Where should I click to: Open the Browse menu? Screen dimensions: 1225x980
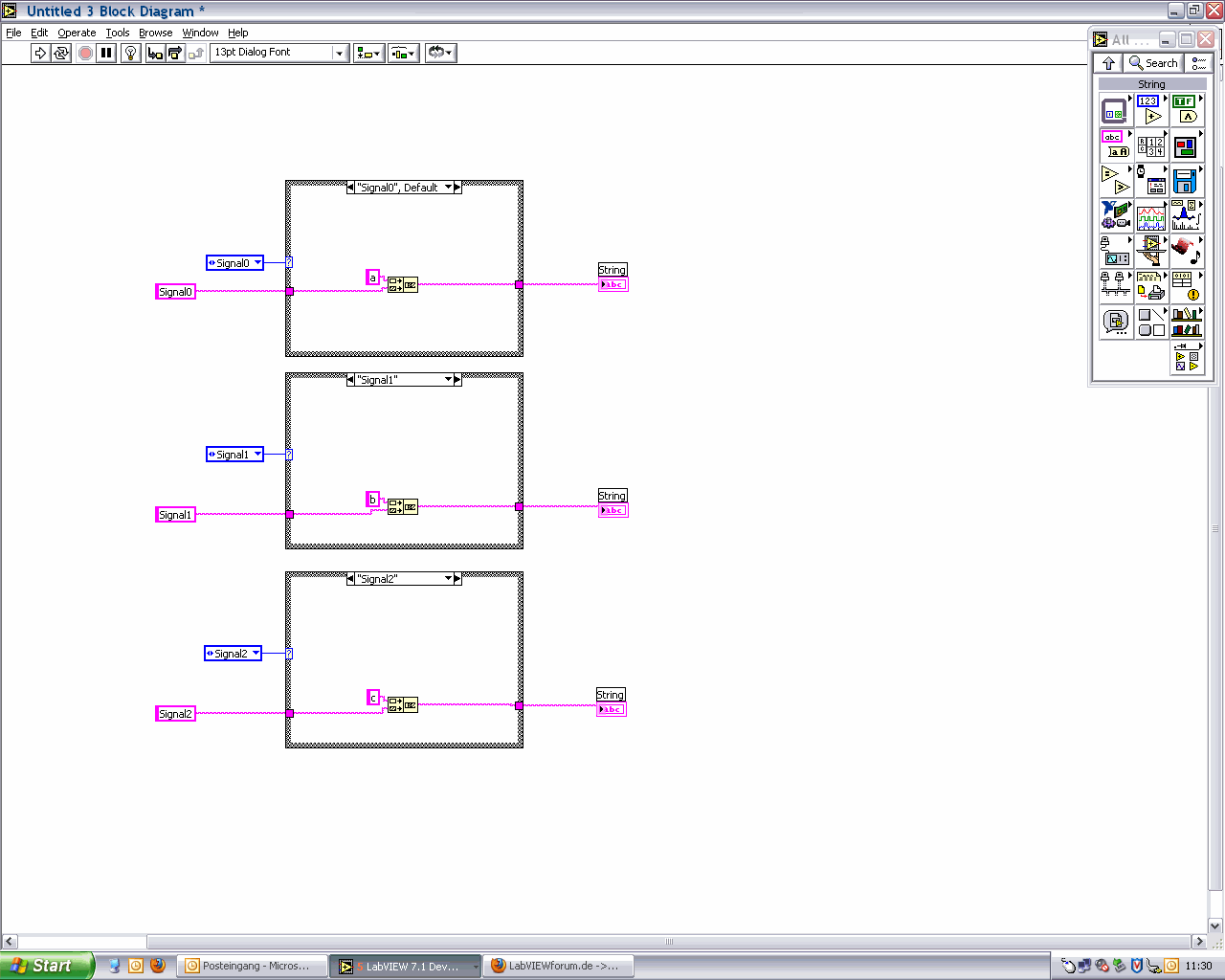156,33
